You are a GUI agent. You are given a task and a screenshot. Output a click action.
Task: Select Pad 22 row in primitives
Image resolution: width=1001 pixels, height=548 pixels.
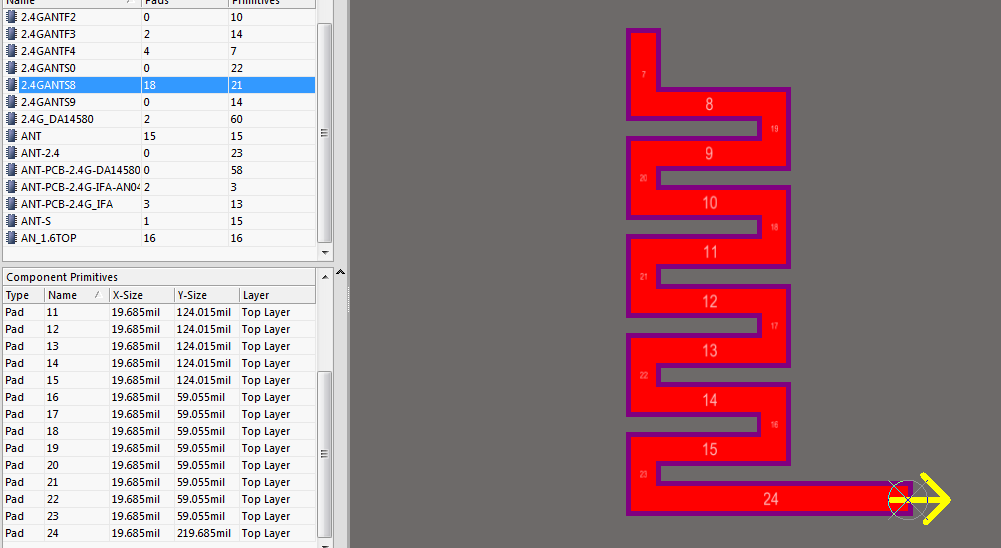[160, 499]
